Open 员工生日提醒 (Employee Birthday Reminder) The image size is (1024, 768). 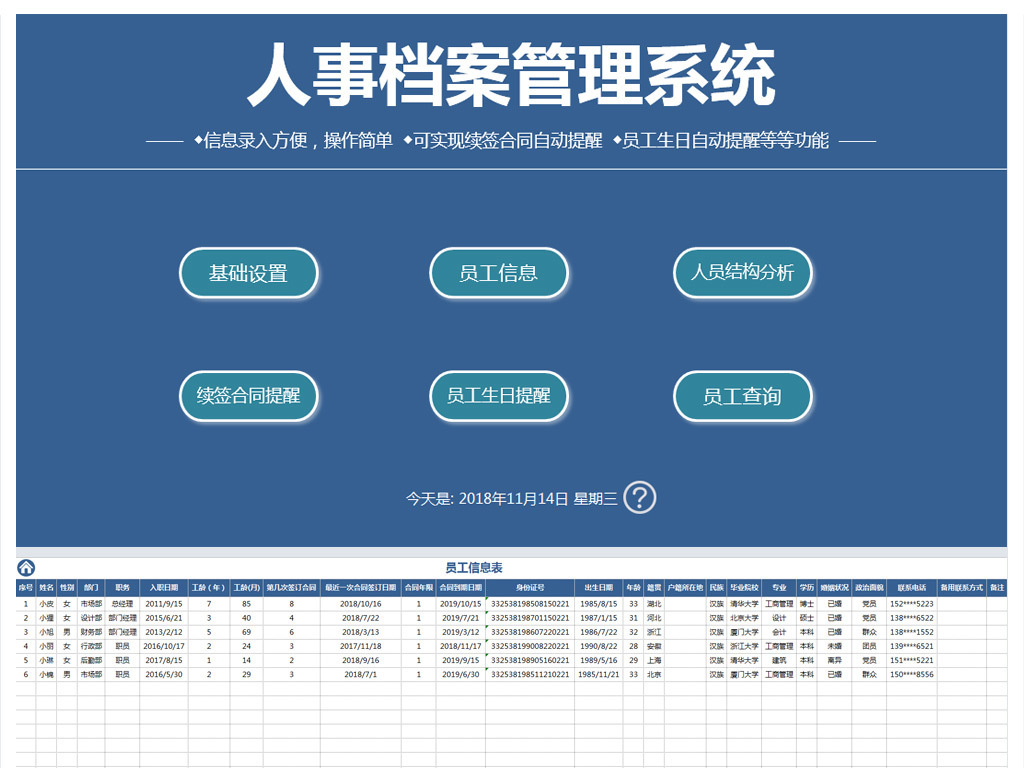(499, 396)
